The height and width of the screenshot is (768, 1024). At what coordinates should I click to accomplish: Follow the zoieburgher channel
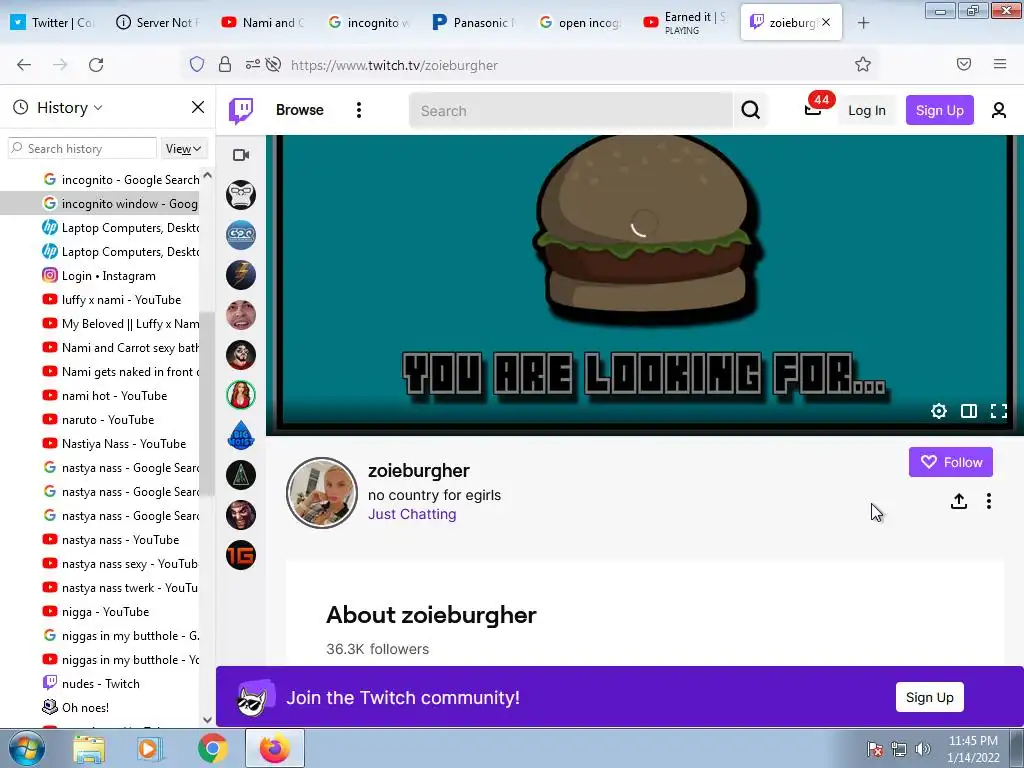coord(951,462)
